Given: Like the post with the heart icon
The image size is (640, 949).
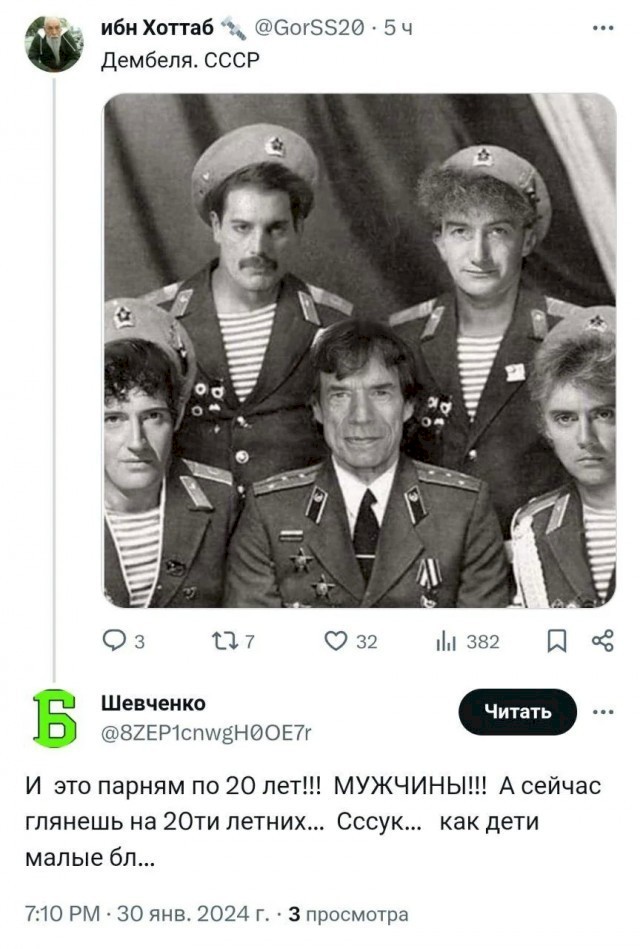Looking at the screenshot, I should click(336, 640).
